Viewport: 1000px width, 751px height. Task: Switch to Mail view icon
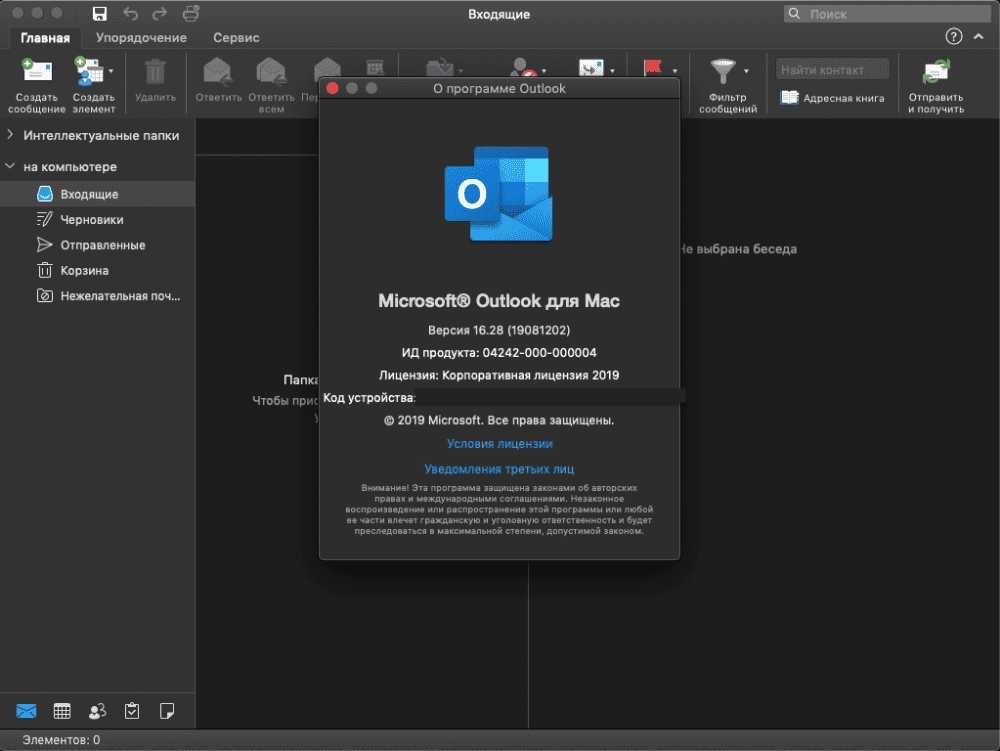(26, 711)
